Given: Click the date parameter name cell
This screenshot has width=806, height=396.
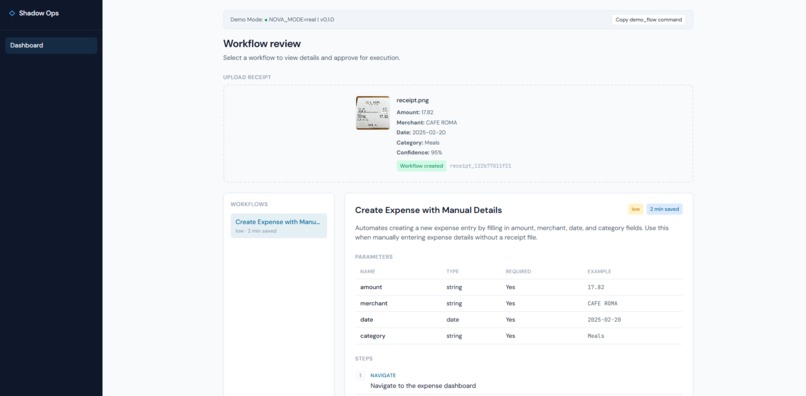Looking at the screenshot, I should [x=367, y=319].
